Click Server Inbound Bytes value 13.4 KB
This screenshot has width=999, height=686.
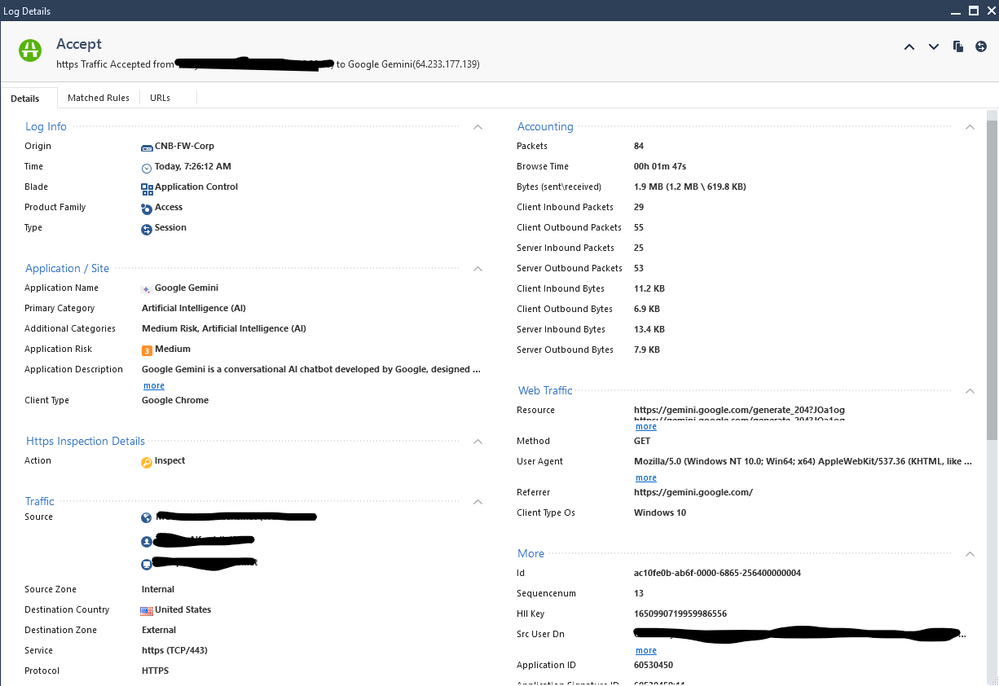click(649, 329)
